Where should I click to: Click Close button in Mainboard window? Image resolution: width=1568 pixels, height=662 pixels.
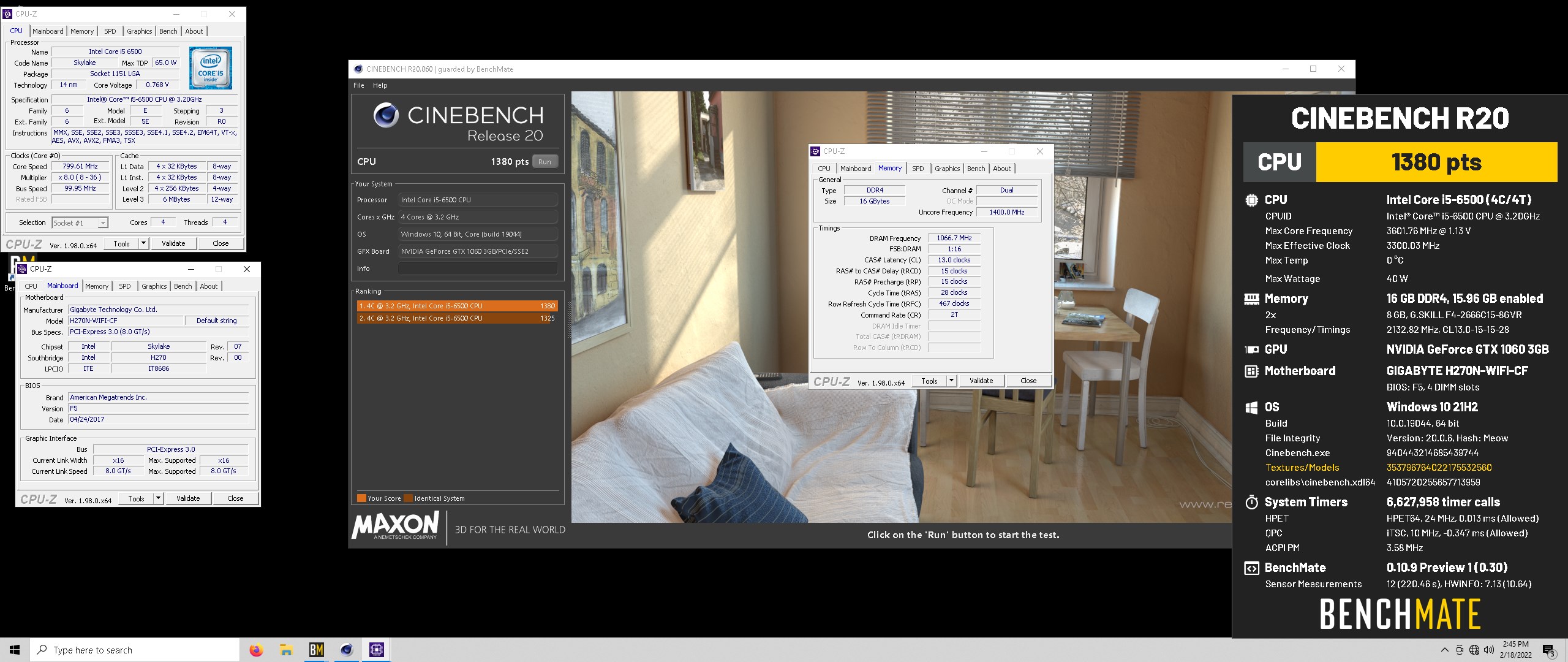pyautogui.click(x=235, y=498)
